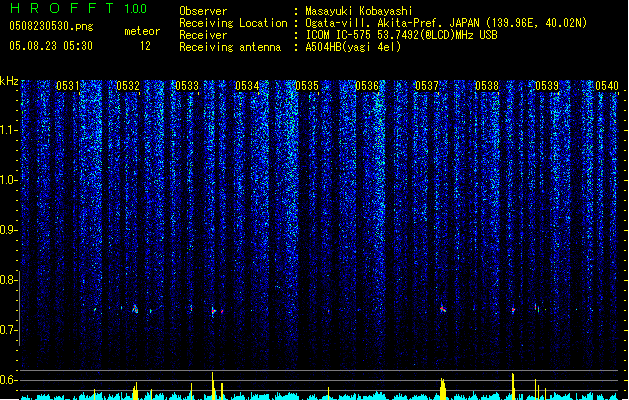Click the yellow intensity bar cluster near 0537
Viewport: 629px width, 400px height.
tap(443, 389)
